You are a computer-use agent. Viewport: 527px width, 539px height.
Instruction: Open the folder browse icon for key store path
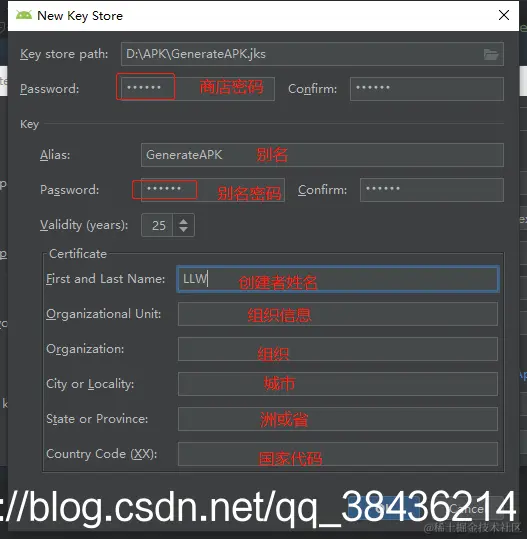pyautogui.click(x=491, y=54)
